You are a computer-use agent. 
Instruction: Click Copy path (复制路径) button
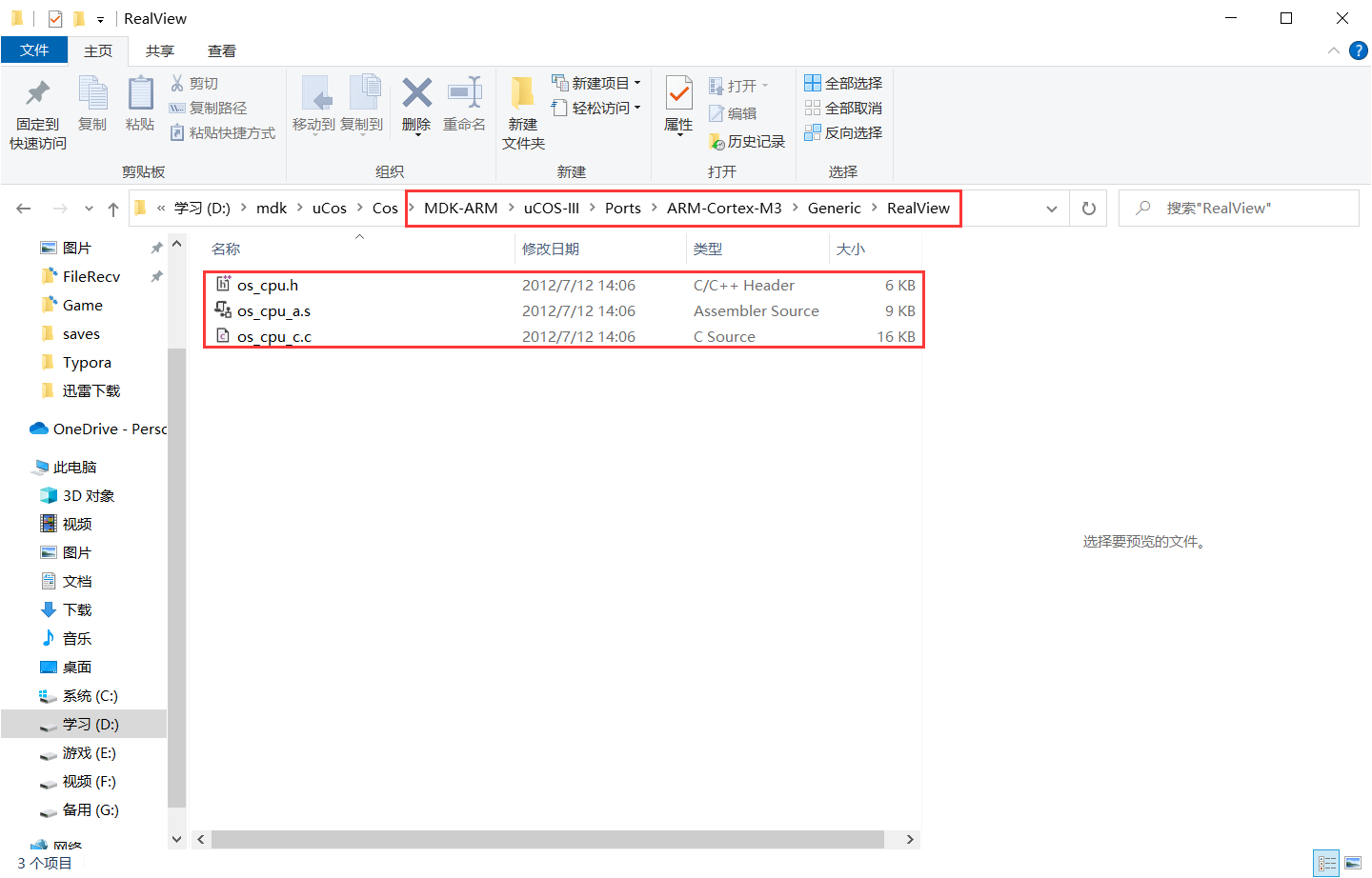coord(208,108)
